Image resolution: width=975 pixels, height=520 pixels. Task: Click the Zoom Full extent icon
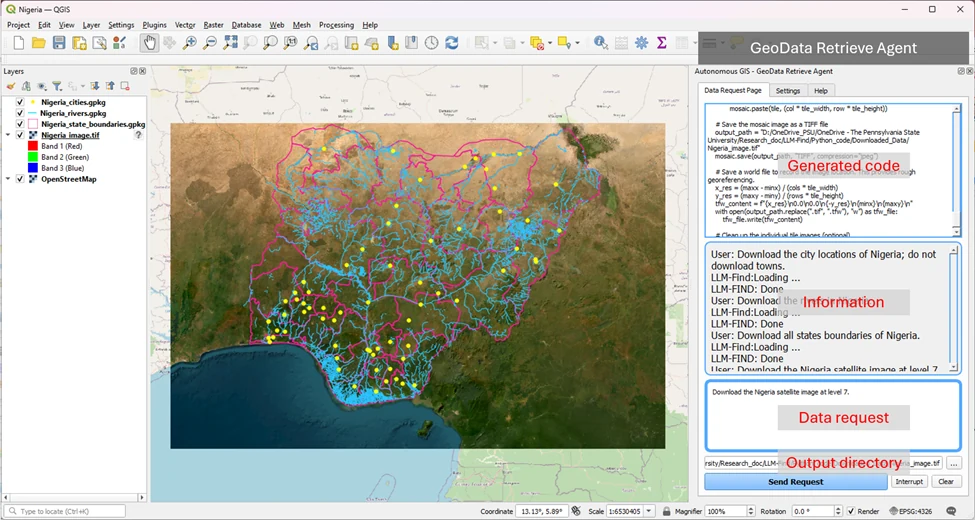(x=231, y=42)
